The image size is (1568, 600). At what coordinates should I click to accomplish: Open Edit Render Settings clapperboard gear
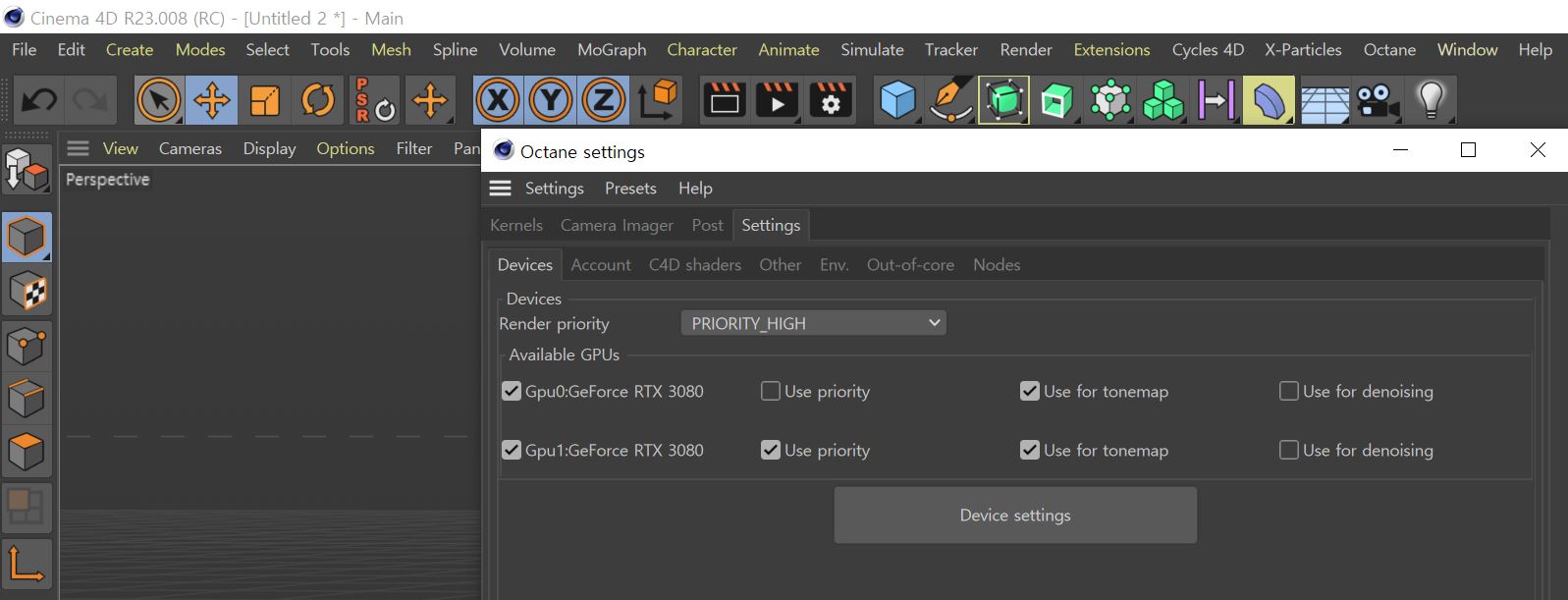point(831,100)
